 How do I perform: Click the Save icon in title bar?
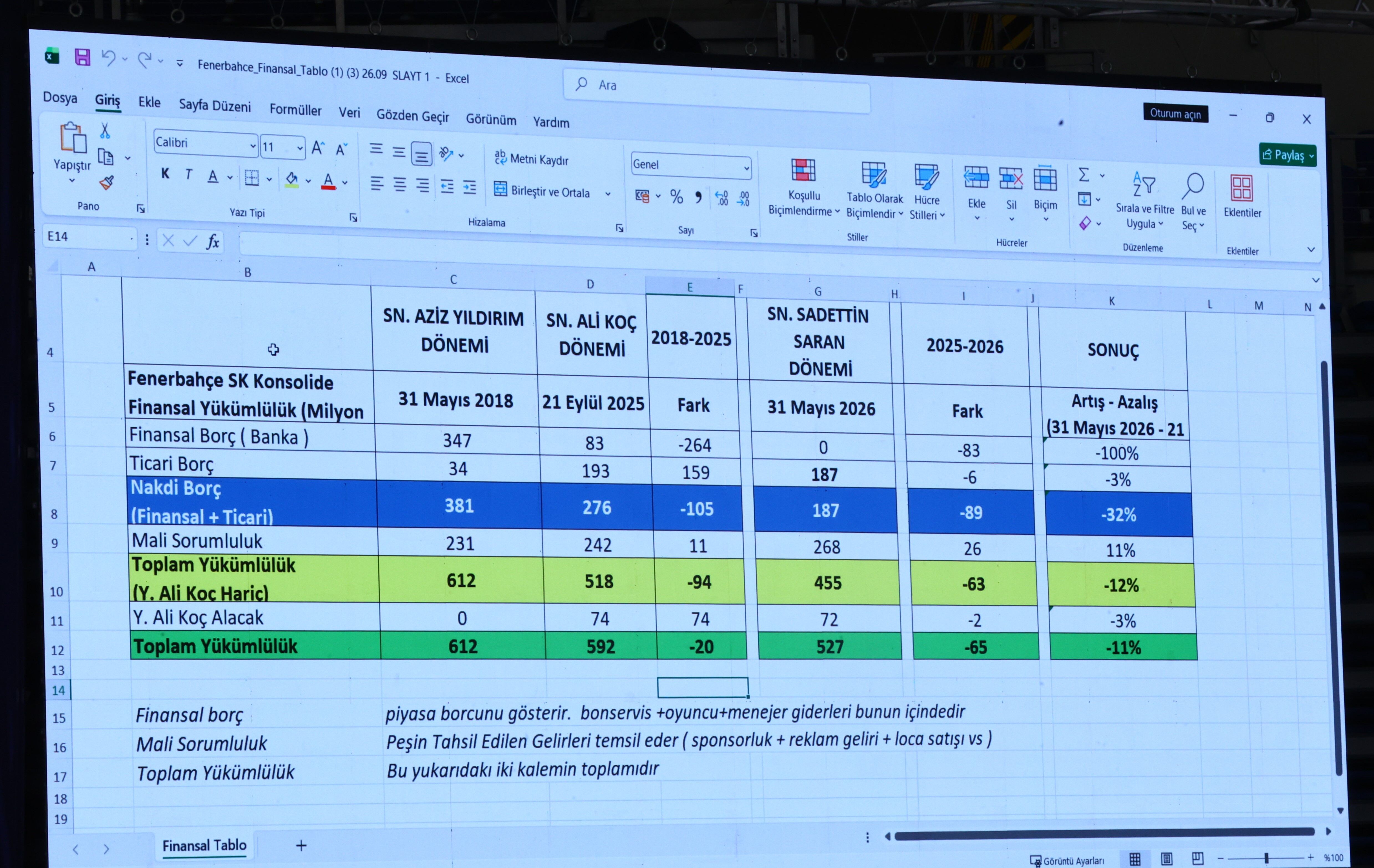pyautogui.click(x=82, y=57)
